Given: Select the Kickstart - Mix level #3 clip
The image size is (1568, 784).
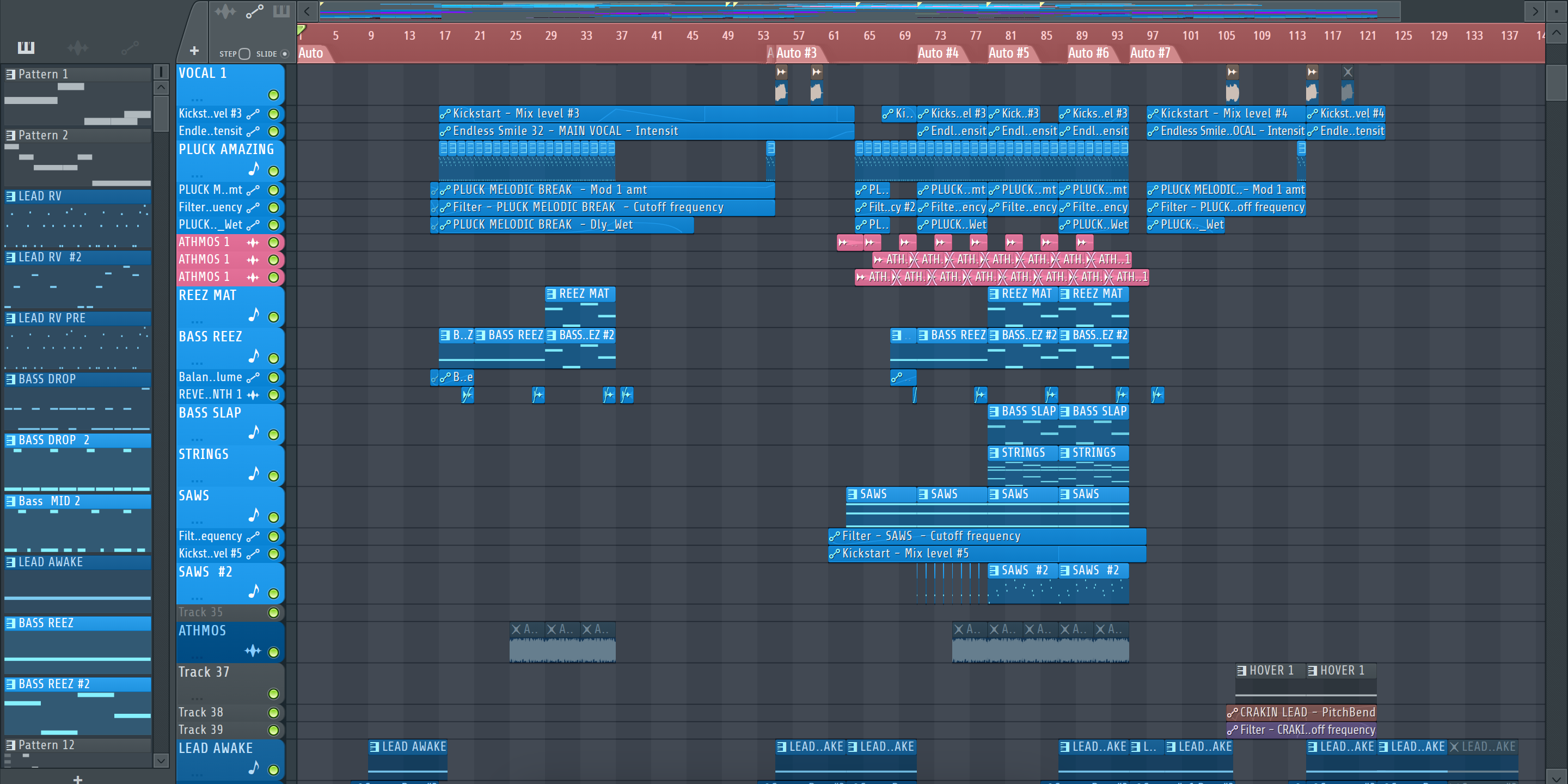Looking at the screenshot, I should tap(646, 114).
